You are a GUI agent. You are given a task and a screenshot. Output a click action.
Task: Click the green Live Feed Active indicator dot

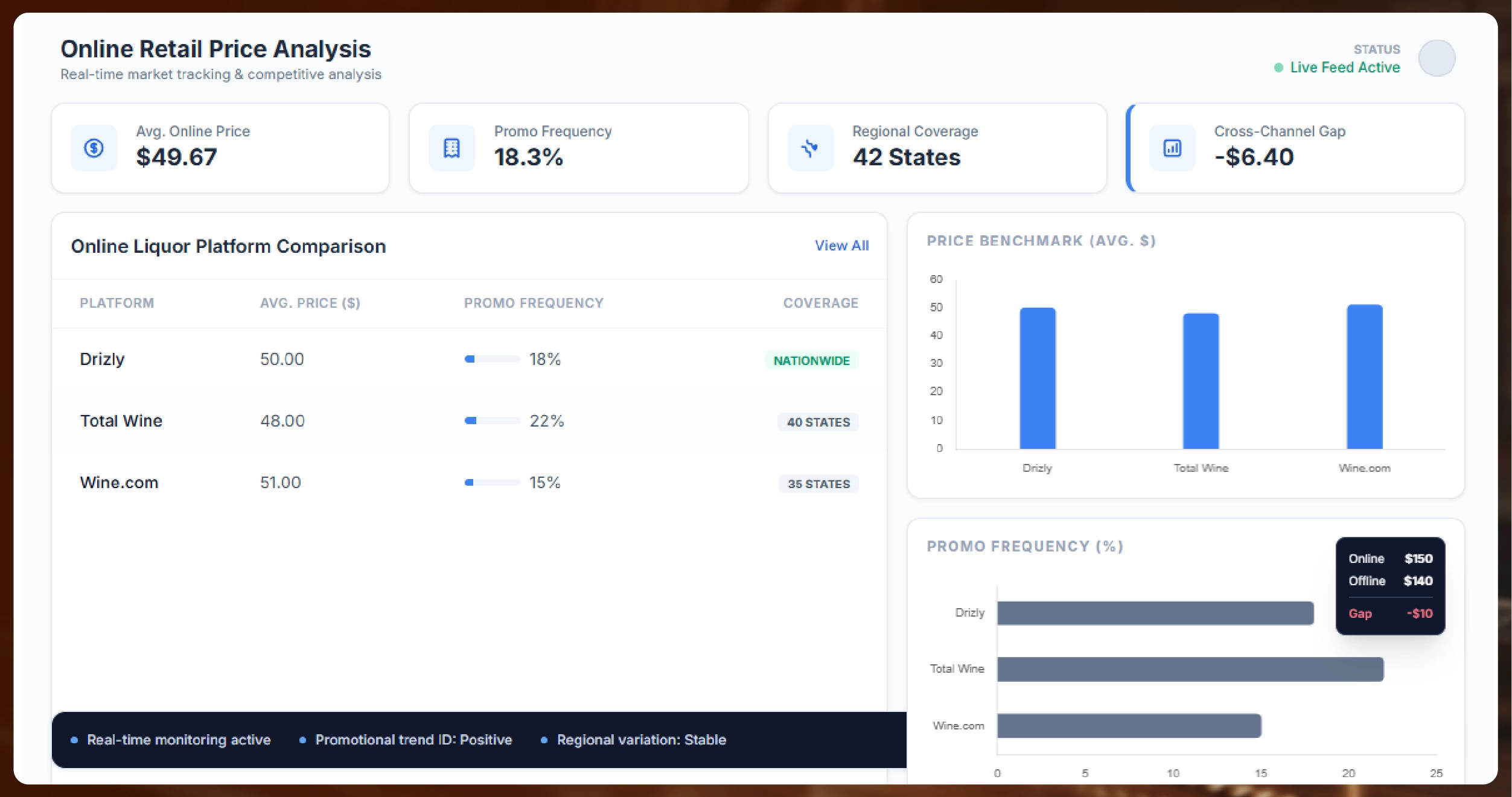(1278, 68)
